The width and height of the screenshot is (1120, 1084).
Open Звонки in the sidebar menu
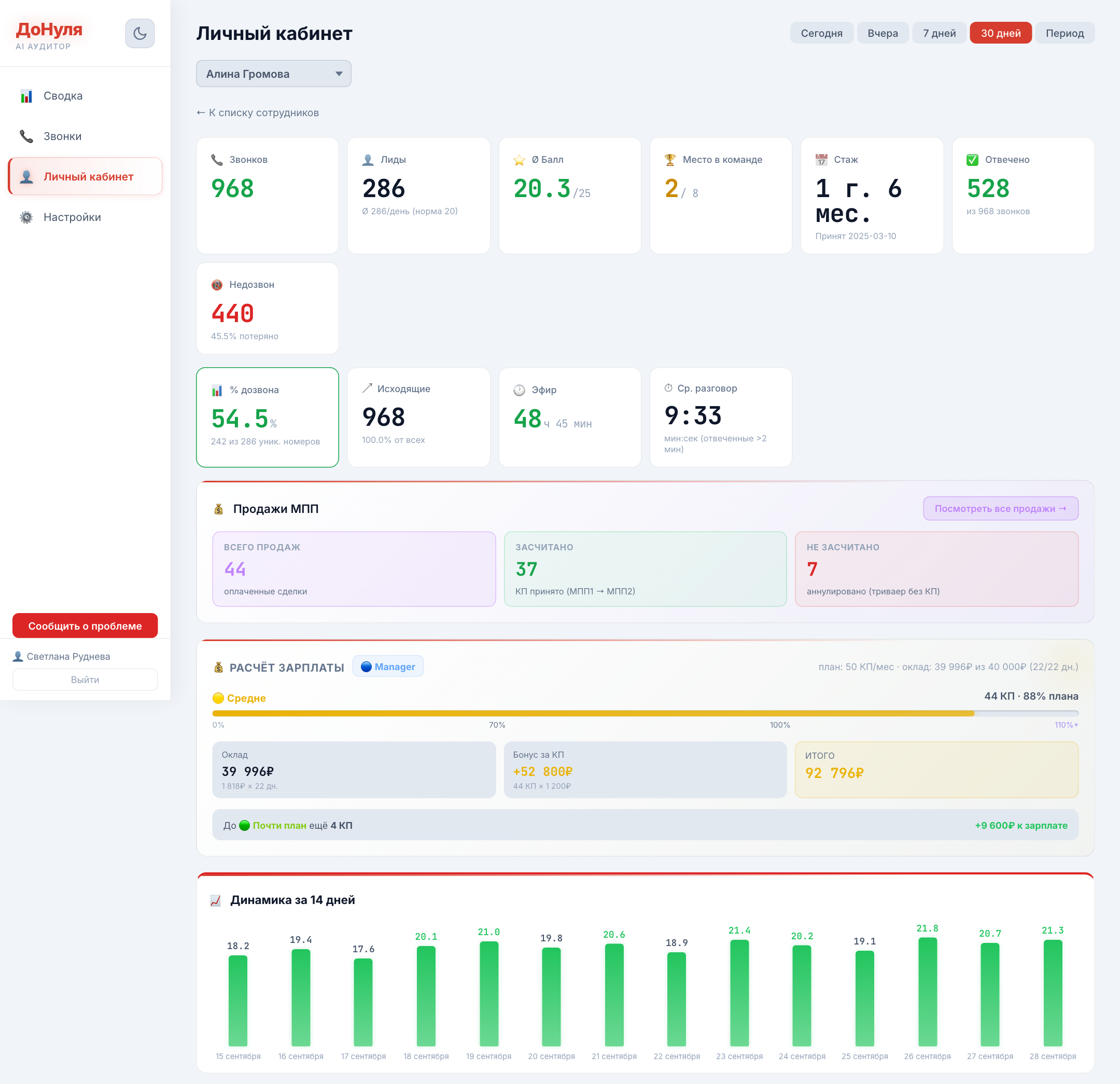(85, 136)
